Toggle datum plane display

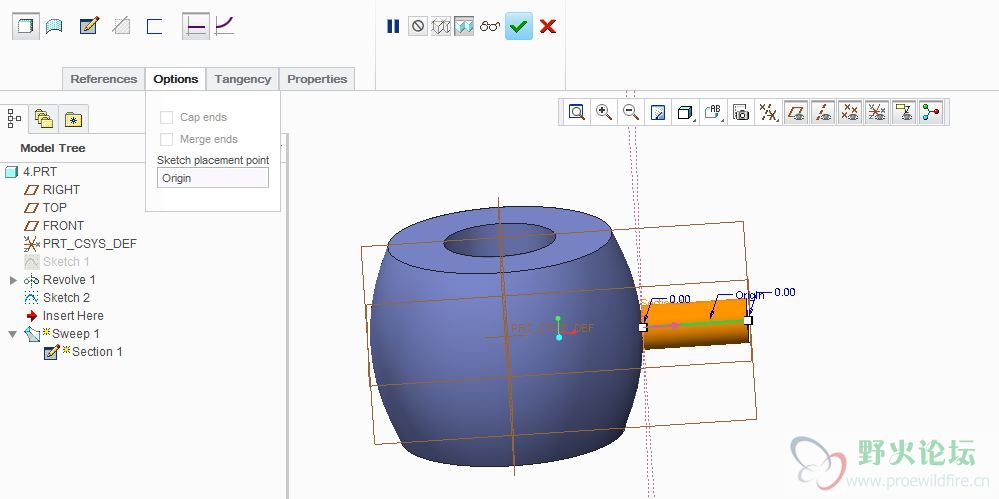pos(796,113)
